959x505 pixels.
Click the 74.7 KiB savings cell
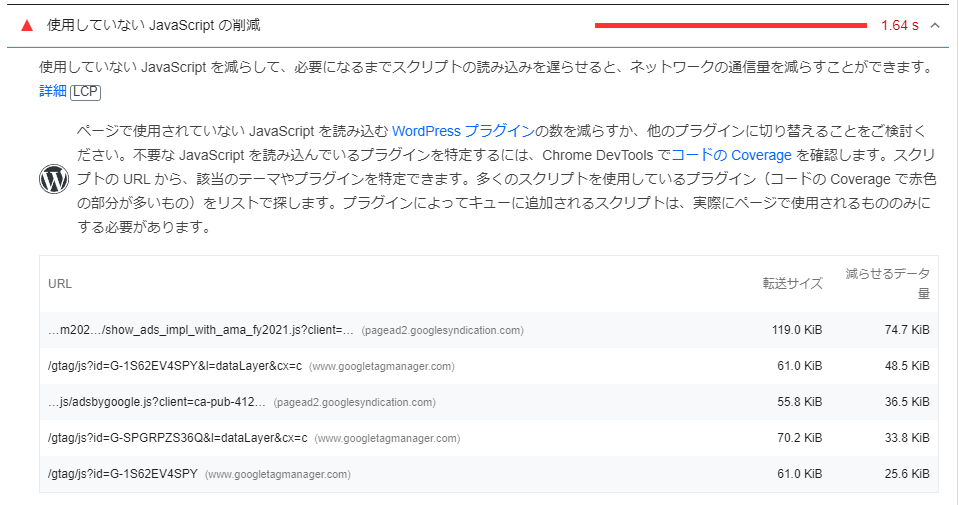coord(907,330)
